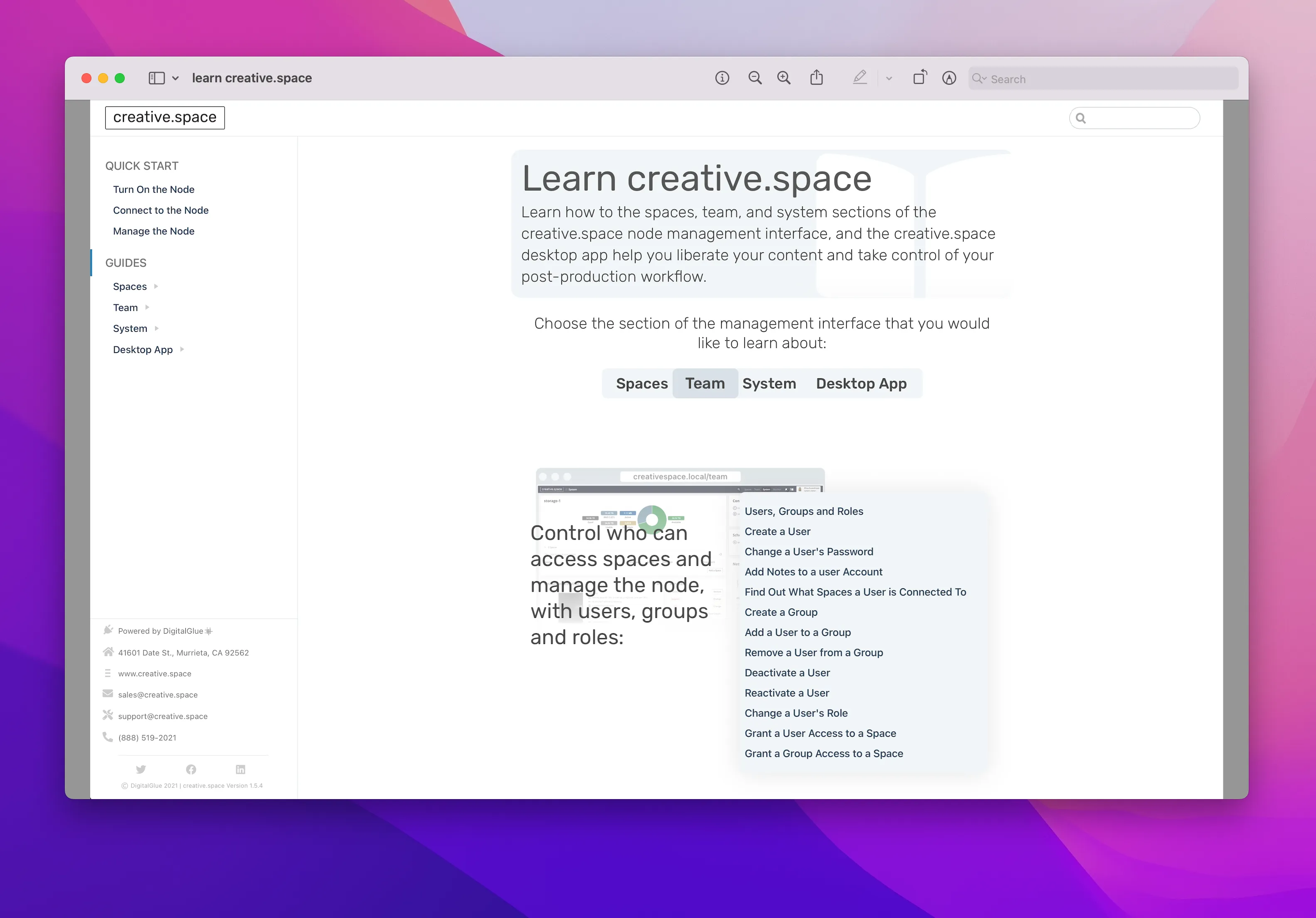1316x918 pixels.
Task: Email sales@creative.space
Action: point(158,695)
